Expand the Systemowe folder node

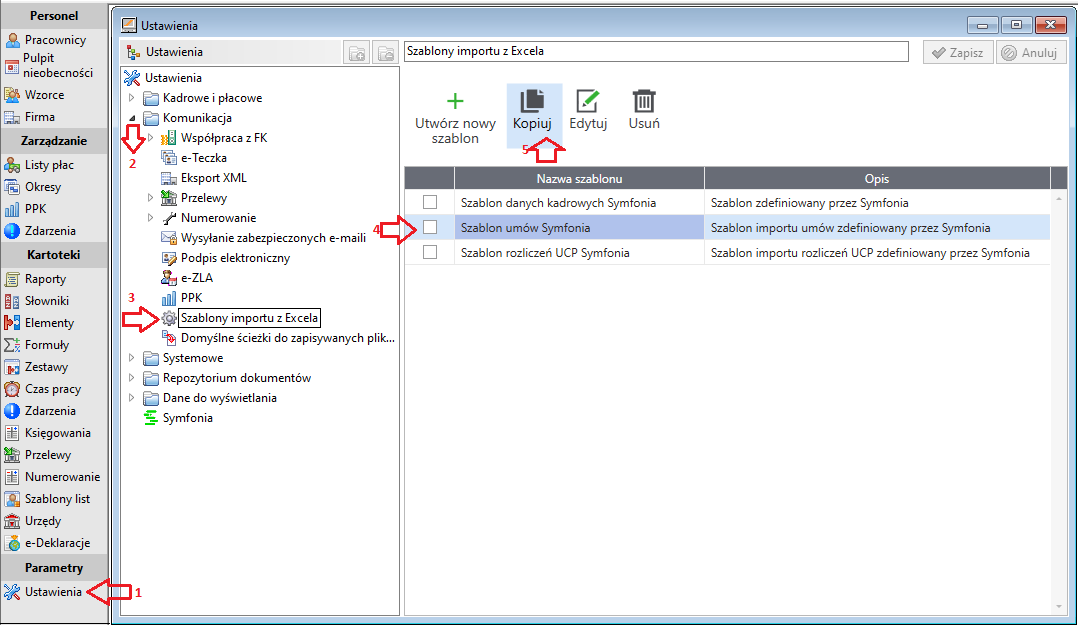pos(132,358)
